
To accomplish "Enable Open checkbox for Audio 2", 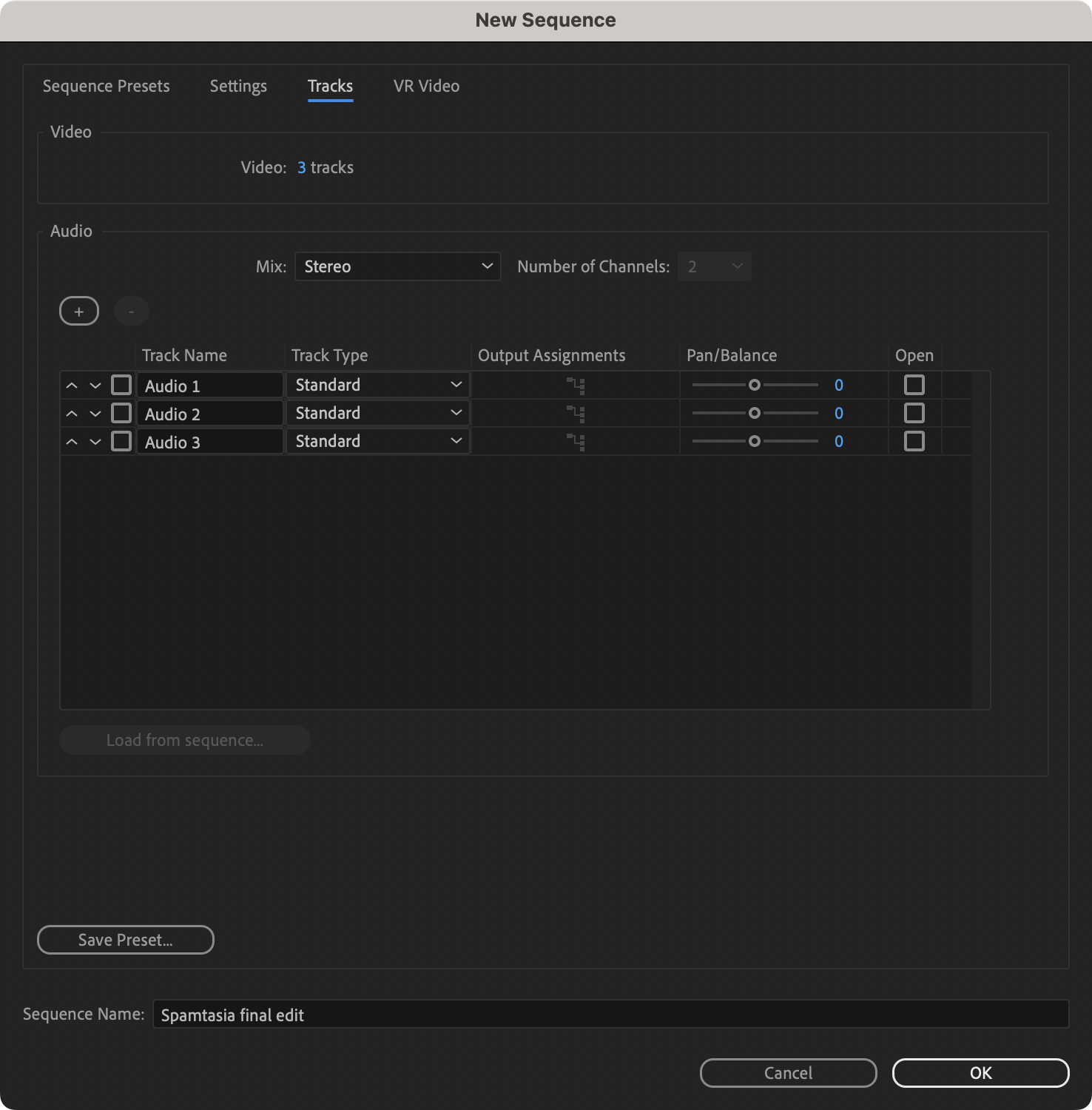I will tap(914, 413).
